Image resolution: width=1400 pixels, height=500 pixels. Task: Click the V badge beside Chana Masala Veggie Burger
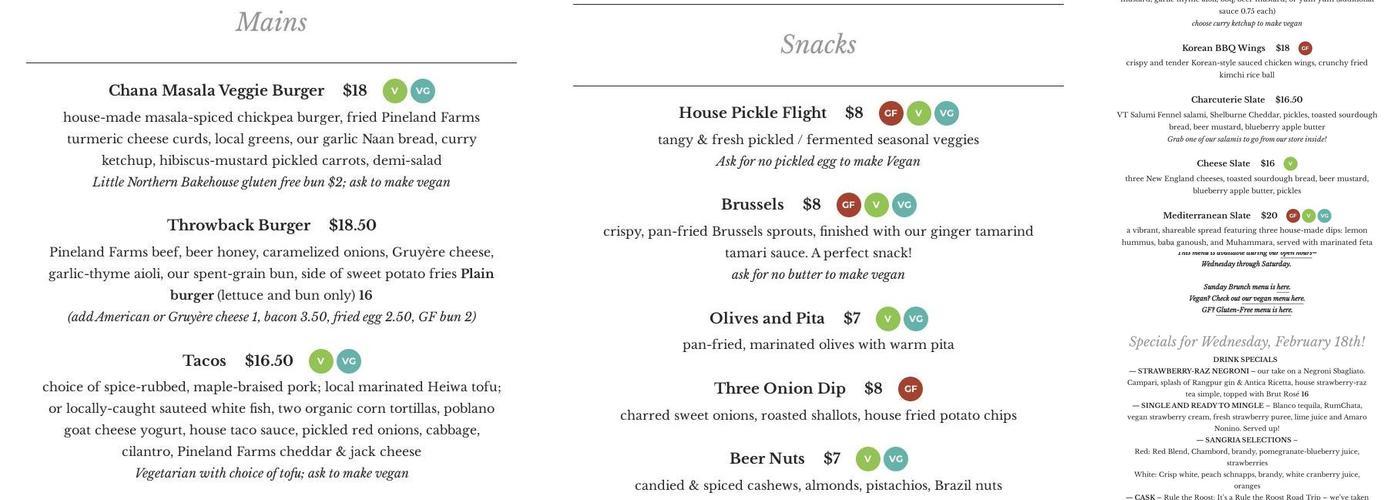pyautogui.click(x=395, y=91)
